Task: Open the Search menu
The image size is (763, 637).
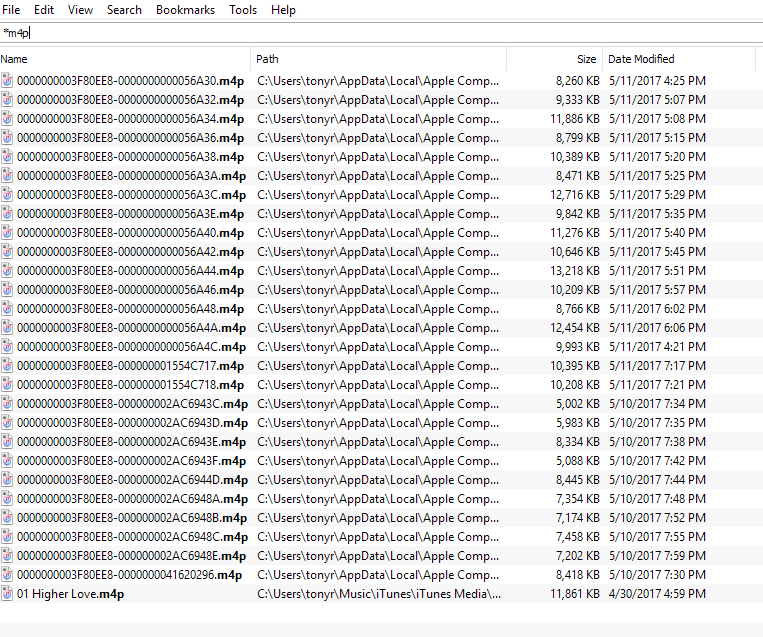Action: 124,10
